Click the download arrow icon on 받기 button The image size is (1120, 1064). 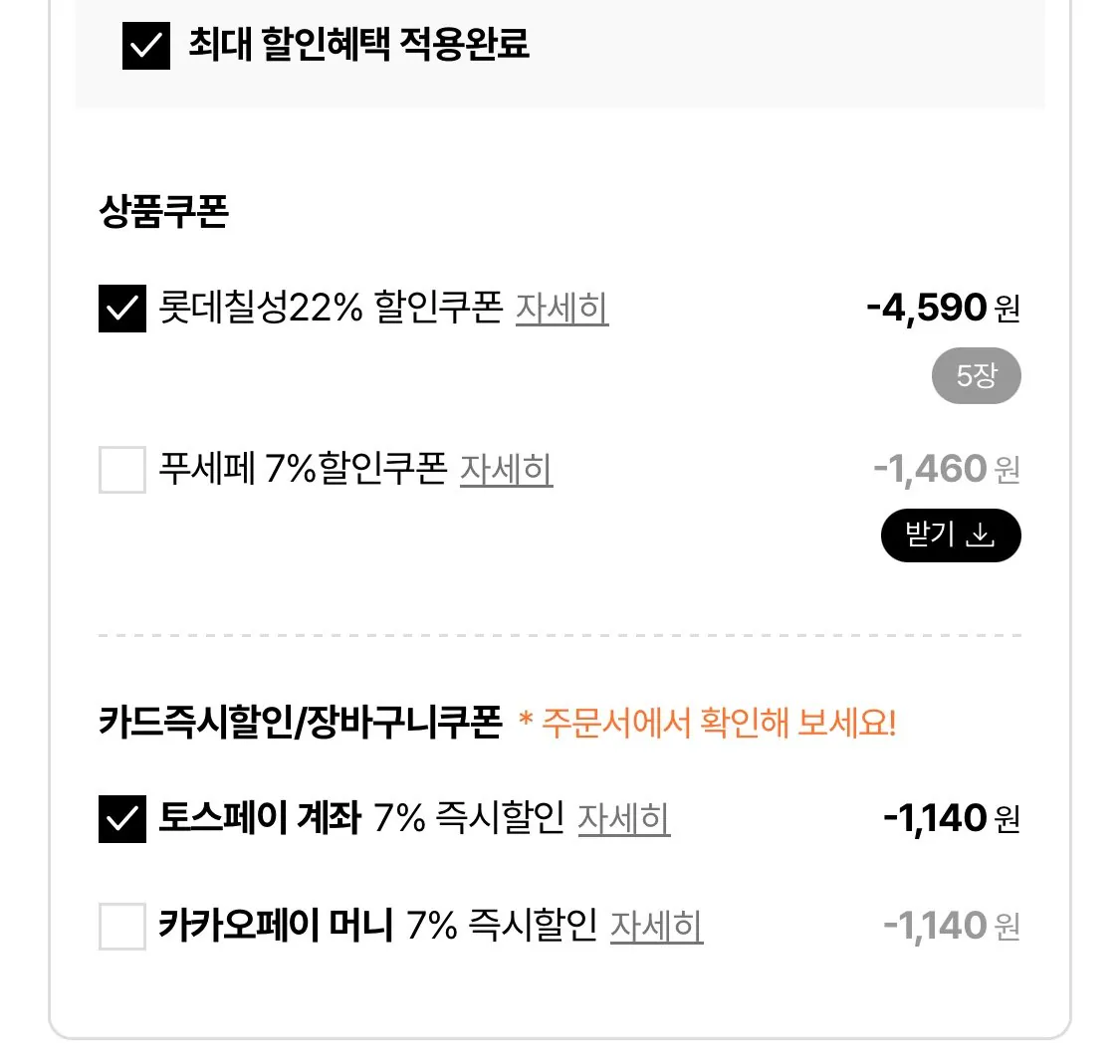coord(986,534)
